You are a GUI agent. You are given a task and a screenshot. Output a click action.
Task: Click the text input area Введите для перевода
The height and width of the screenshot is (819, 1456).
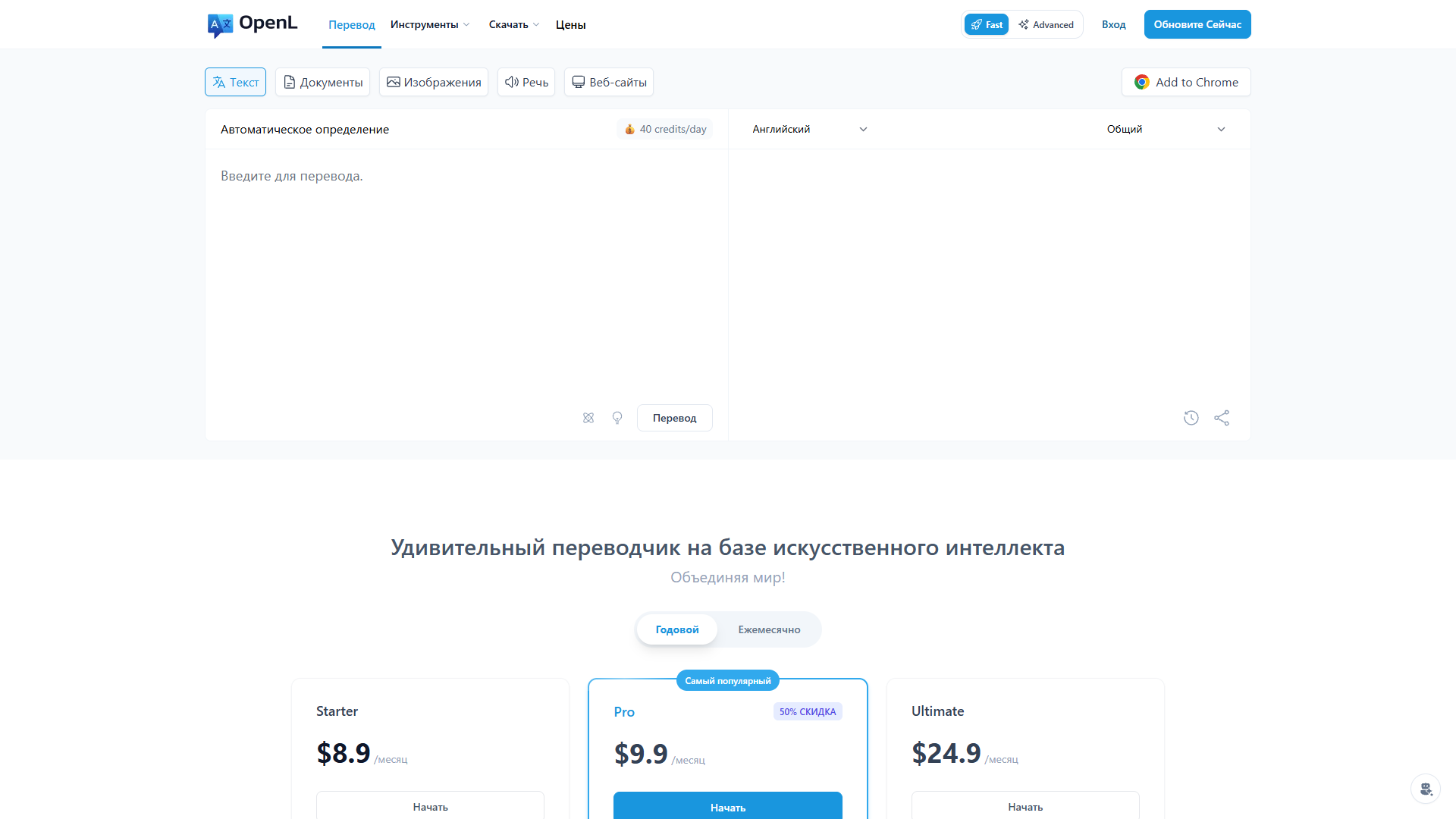click(x=466, y=273)
